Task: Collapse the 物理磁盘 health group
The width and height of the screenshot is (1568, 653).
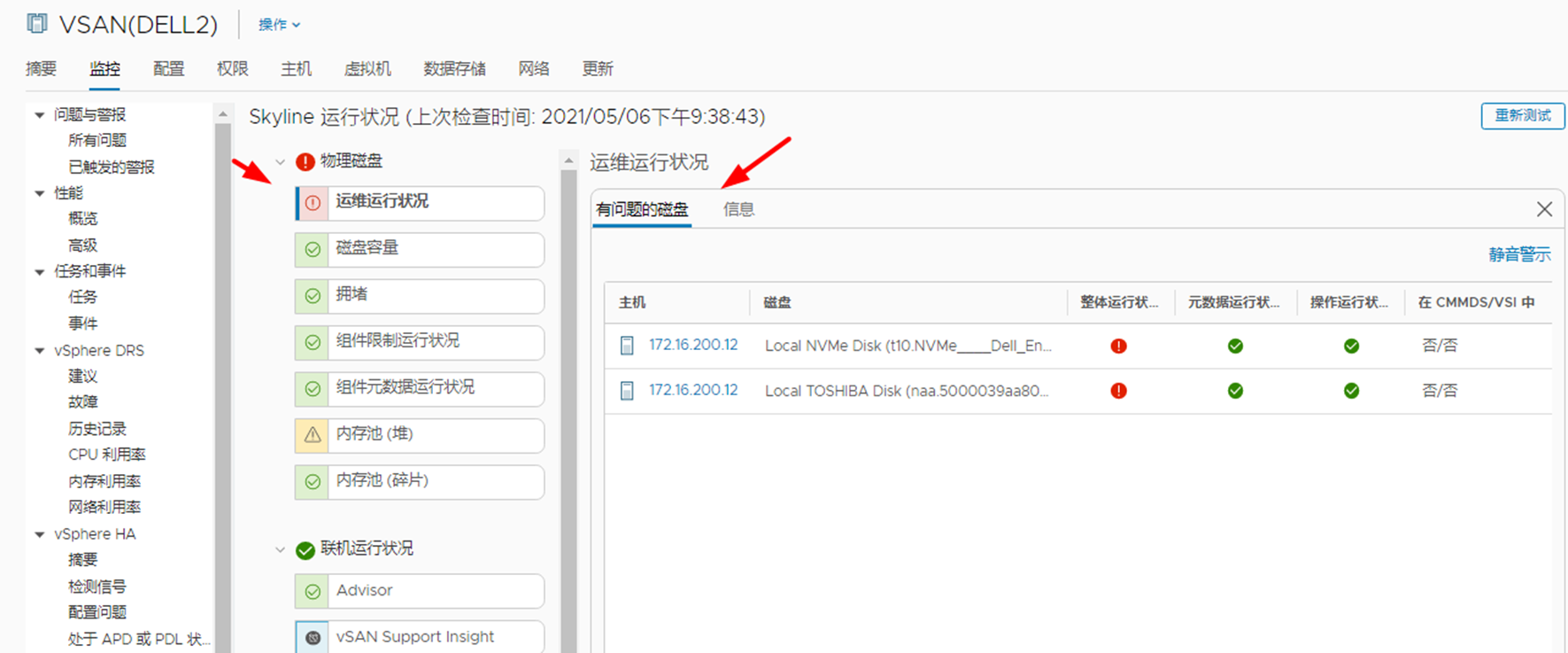Action: pyautogui.click(x=280, y=162)
